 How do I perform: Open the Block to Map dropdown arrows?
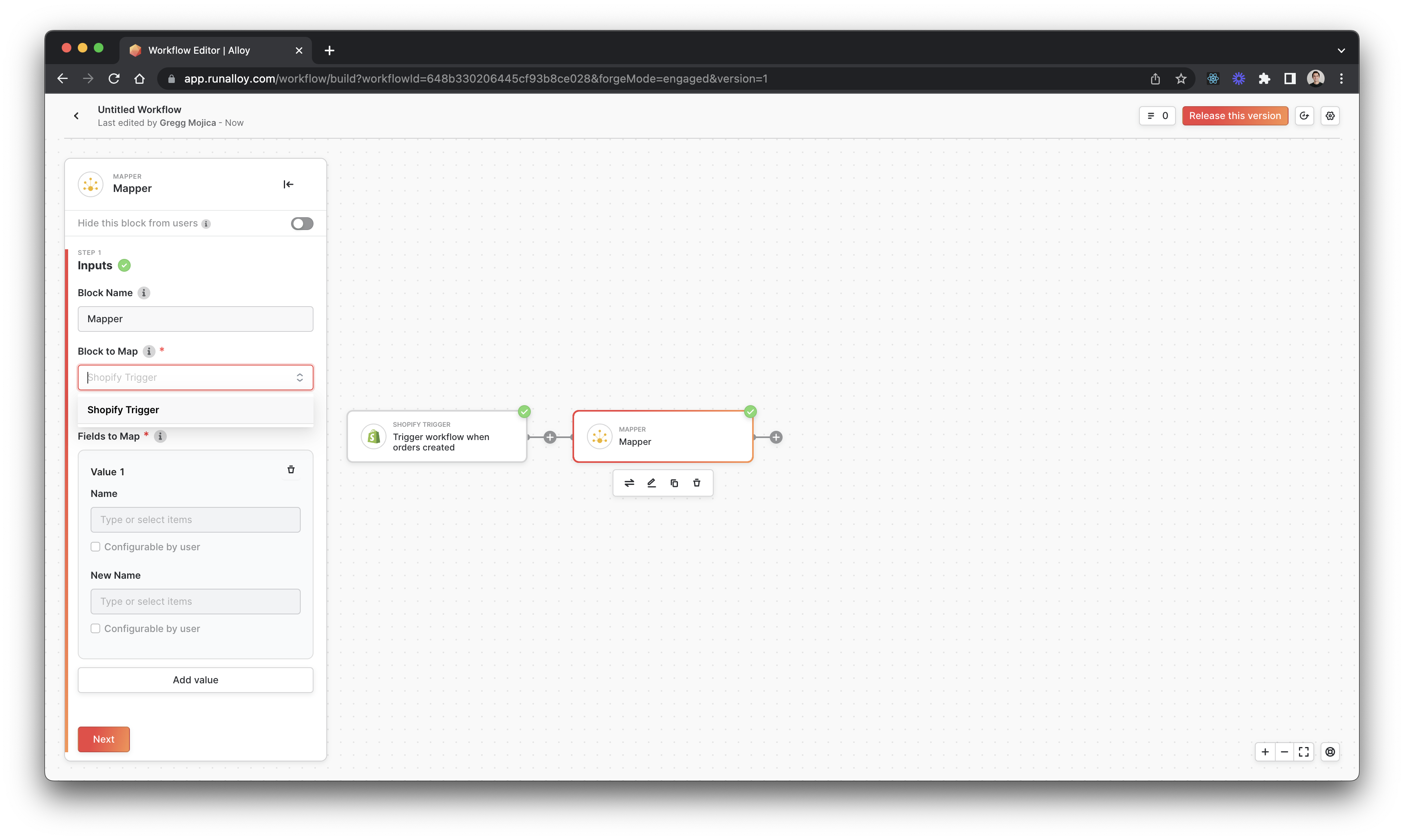(299, 378)
